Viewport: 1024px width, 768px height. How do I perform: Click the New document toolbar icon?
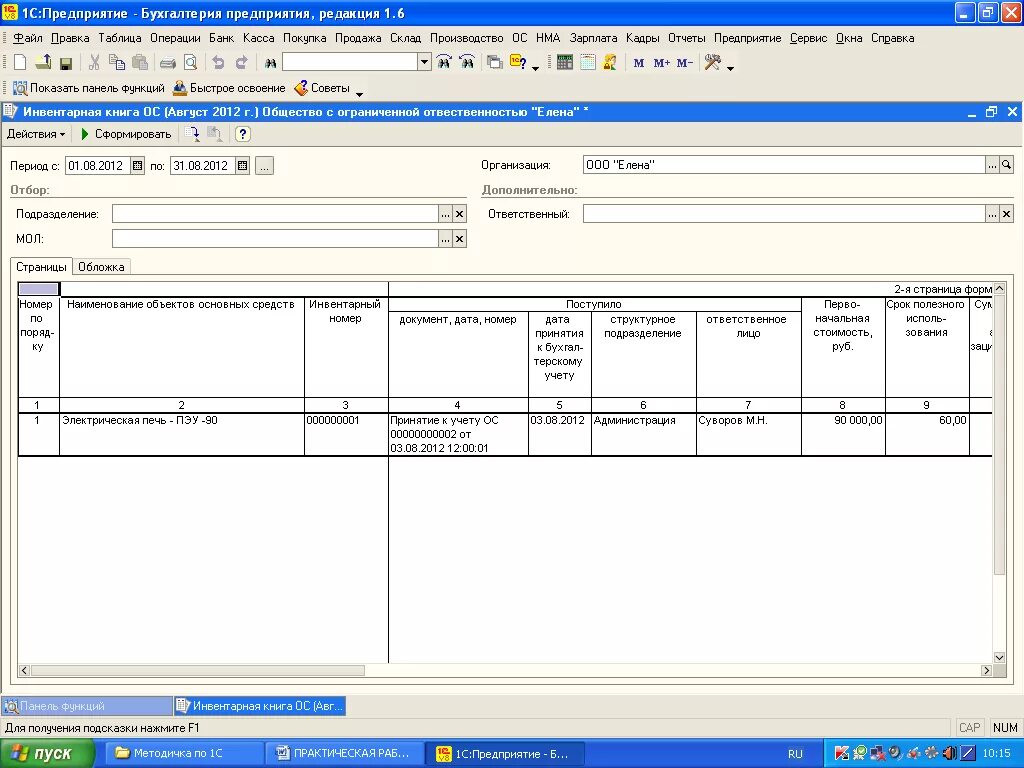tap(20, 63)
